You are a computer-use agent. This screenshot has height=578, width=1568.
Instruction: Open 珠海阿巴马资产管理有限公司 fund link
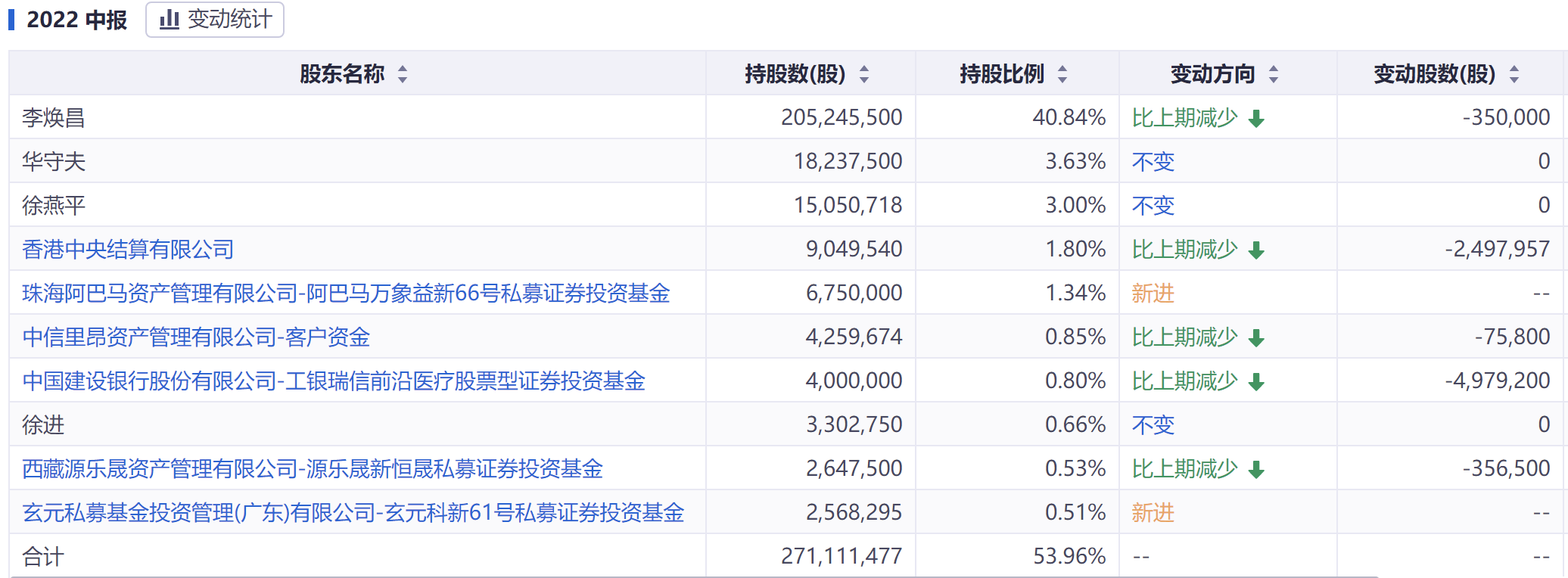click(346, 294)
